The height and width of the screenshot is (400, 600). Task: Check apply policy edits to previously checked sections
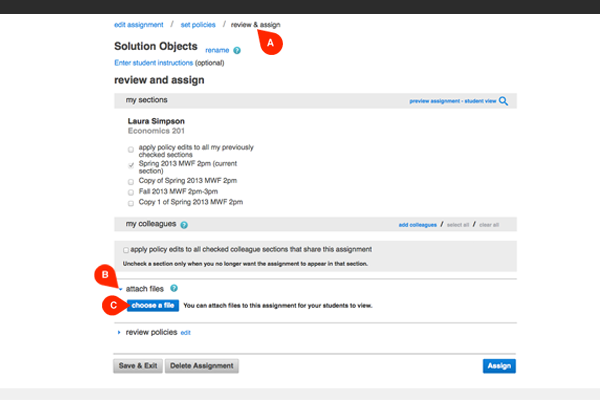tap(131, 148)
